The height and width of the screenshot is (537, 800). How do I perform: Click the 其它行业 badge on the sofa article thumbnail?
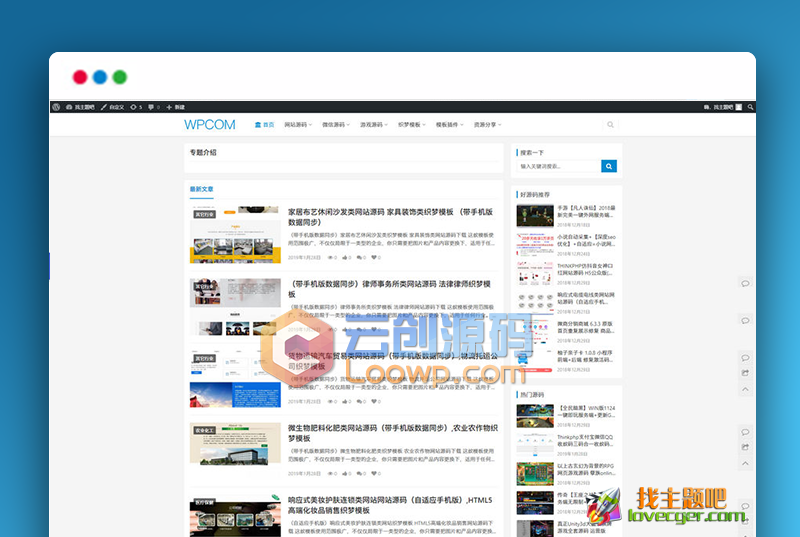[x=205, y=214]
